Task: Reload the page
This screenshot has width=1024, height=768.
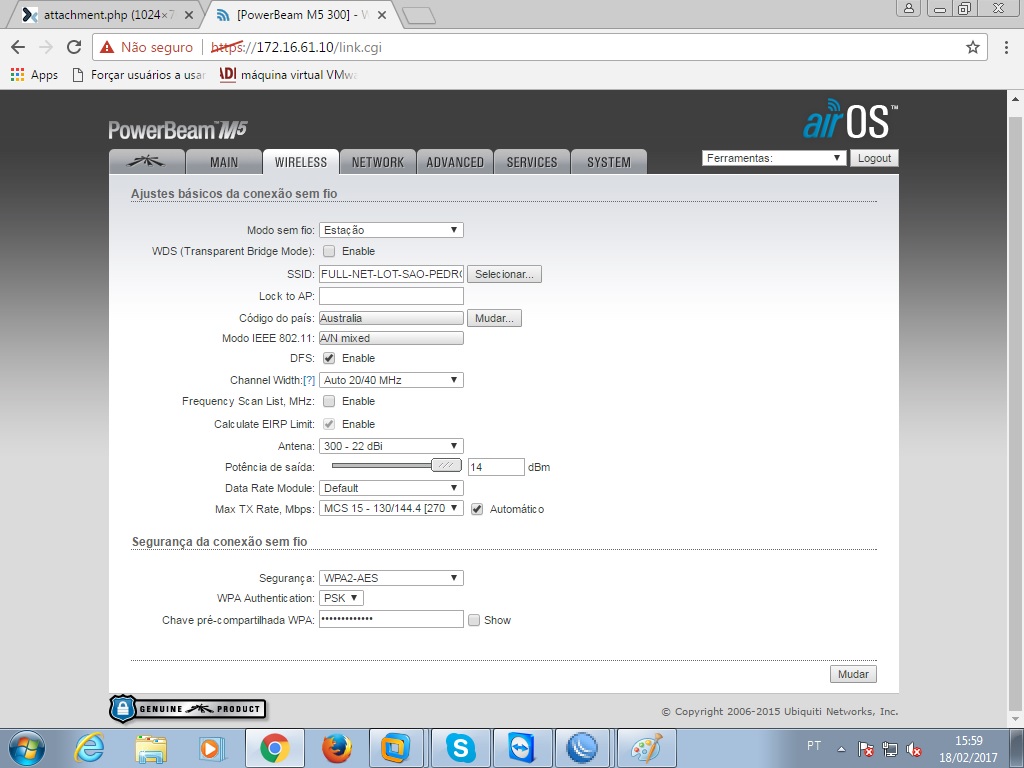Action: 74,47
